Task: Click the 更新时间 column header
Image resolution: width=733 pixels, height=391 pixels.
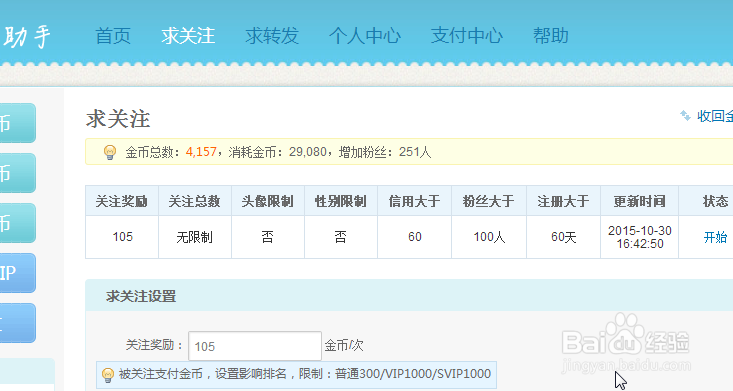Action: [639, 201]
